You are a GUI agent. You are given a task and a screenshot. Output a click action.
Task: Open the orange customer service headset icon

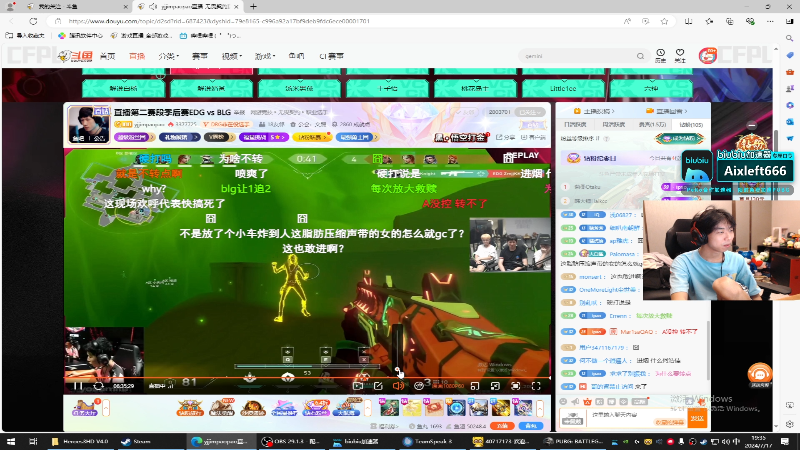(759, 374)
